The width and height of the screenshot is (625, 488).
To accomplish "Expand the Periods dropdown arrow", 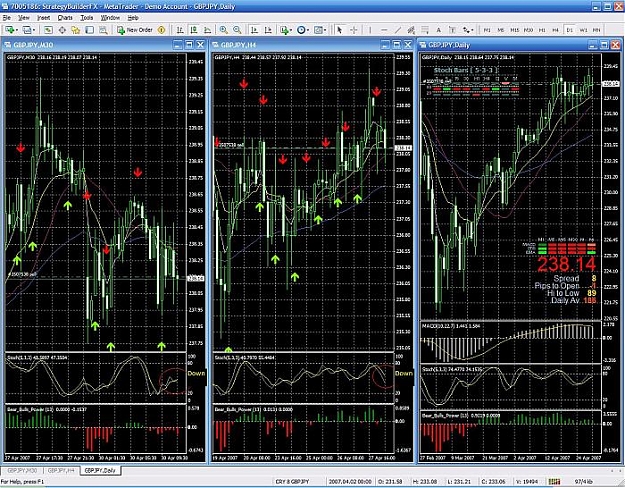I will pos(308,30).
